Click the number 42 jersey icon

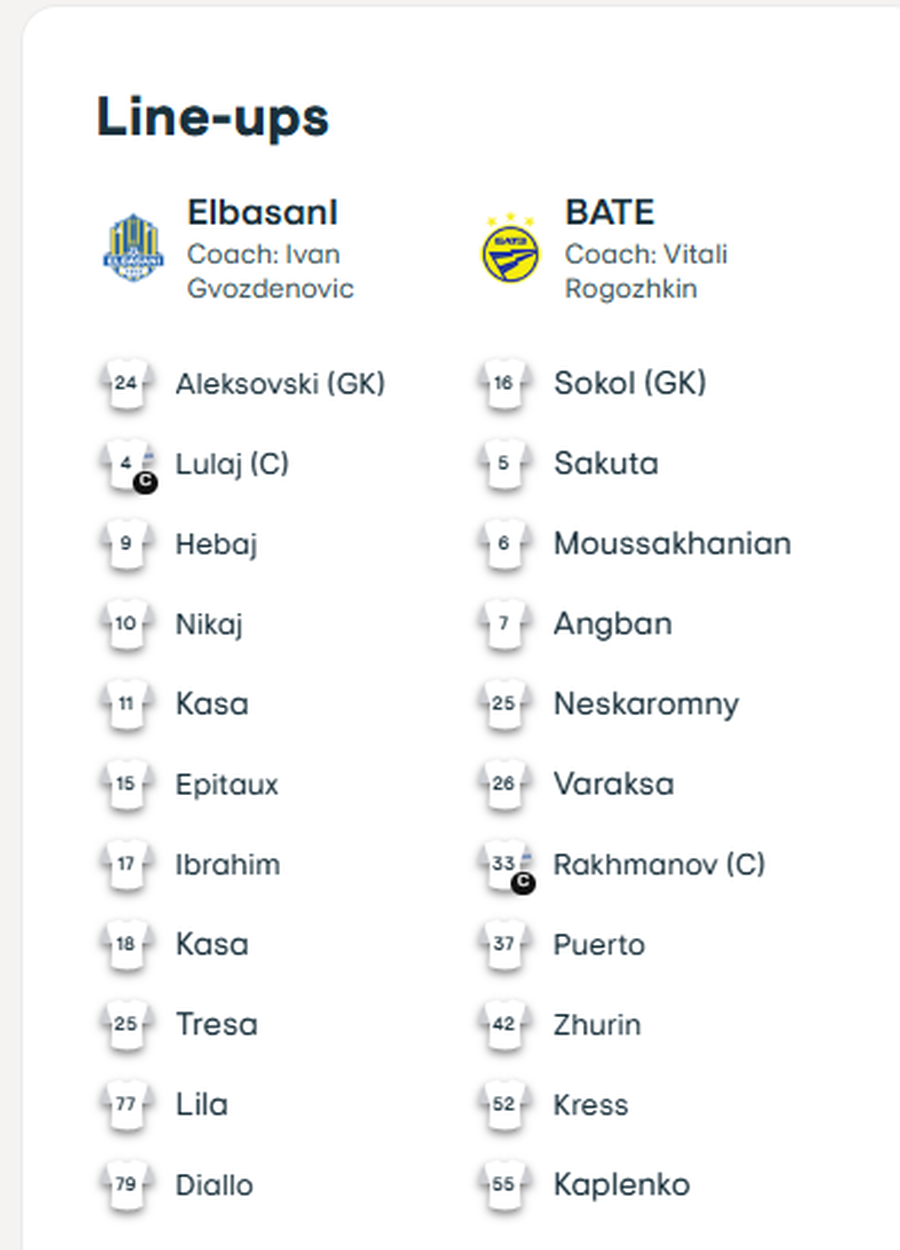pos(504,1026)
